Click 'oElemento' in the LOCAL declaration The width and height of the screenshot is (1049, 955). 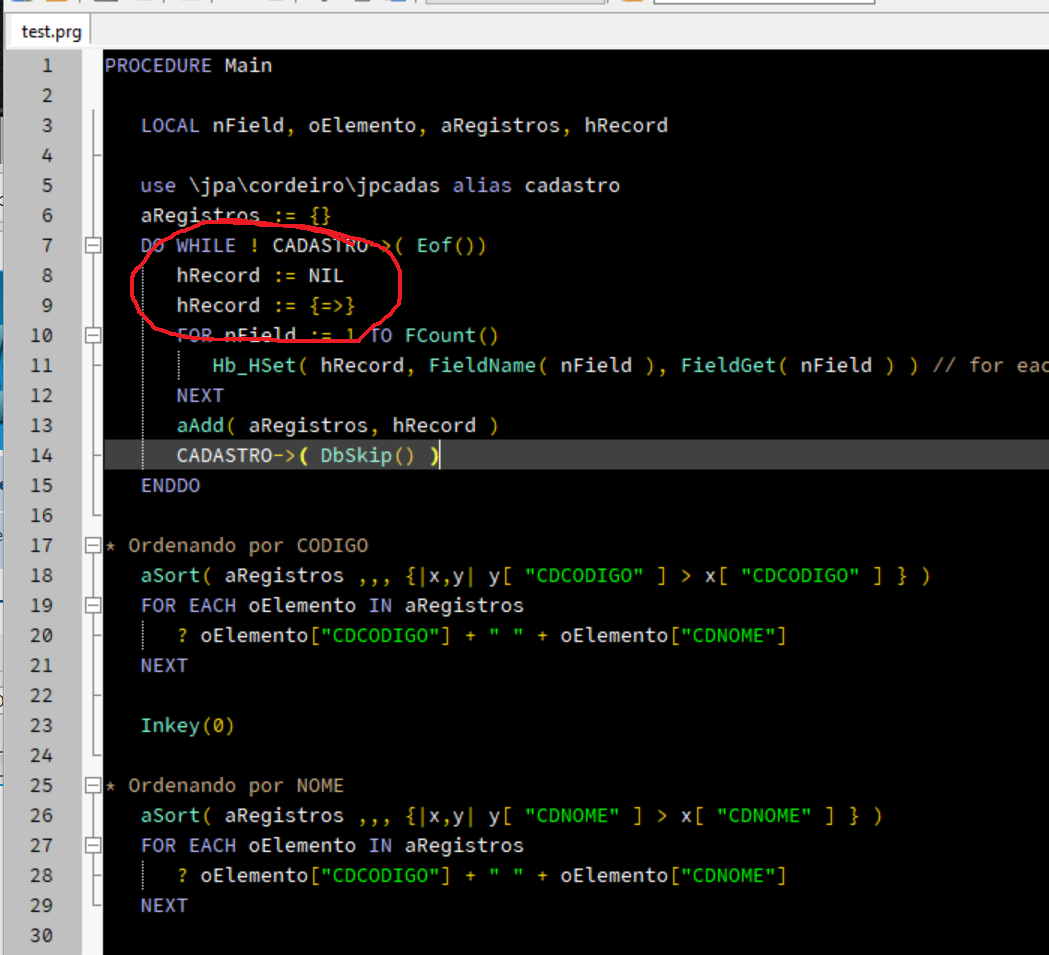[x=362, y=126]
